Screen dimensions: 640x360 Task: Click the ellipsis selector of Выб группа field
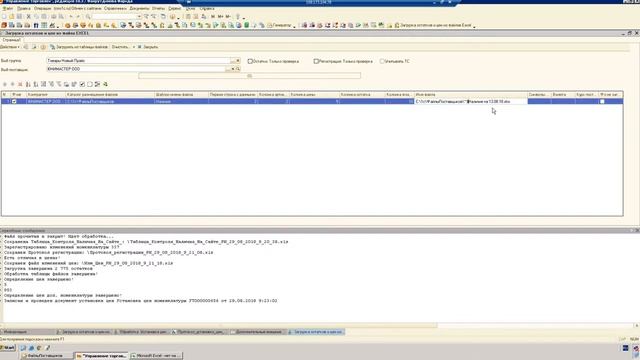tap(233, 60)
